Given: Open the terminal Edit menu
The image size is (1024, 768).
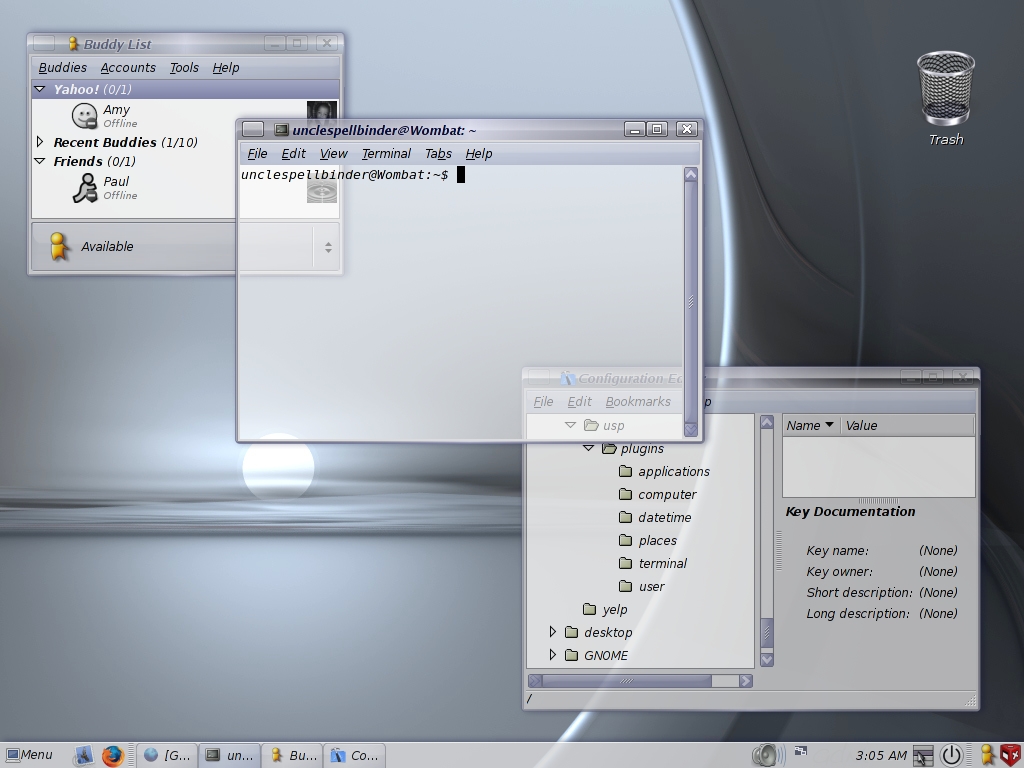Looking at the screenshot, I should coord(293,153).
